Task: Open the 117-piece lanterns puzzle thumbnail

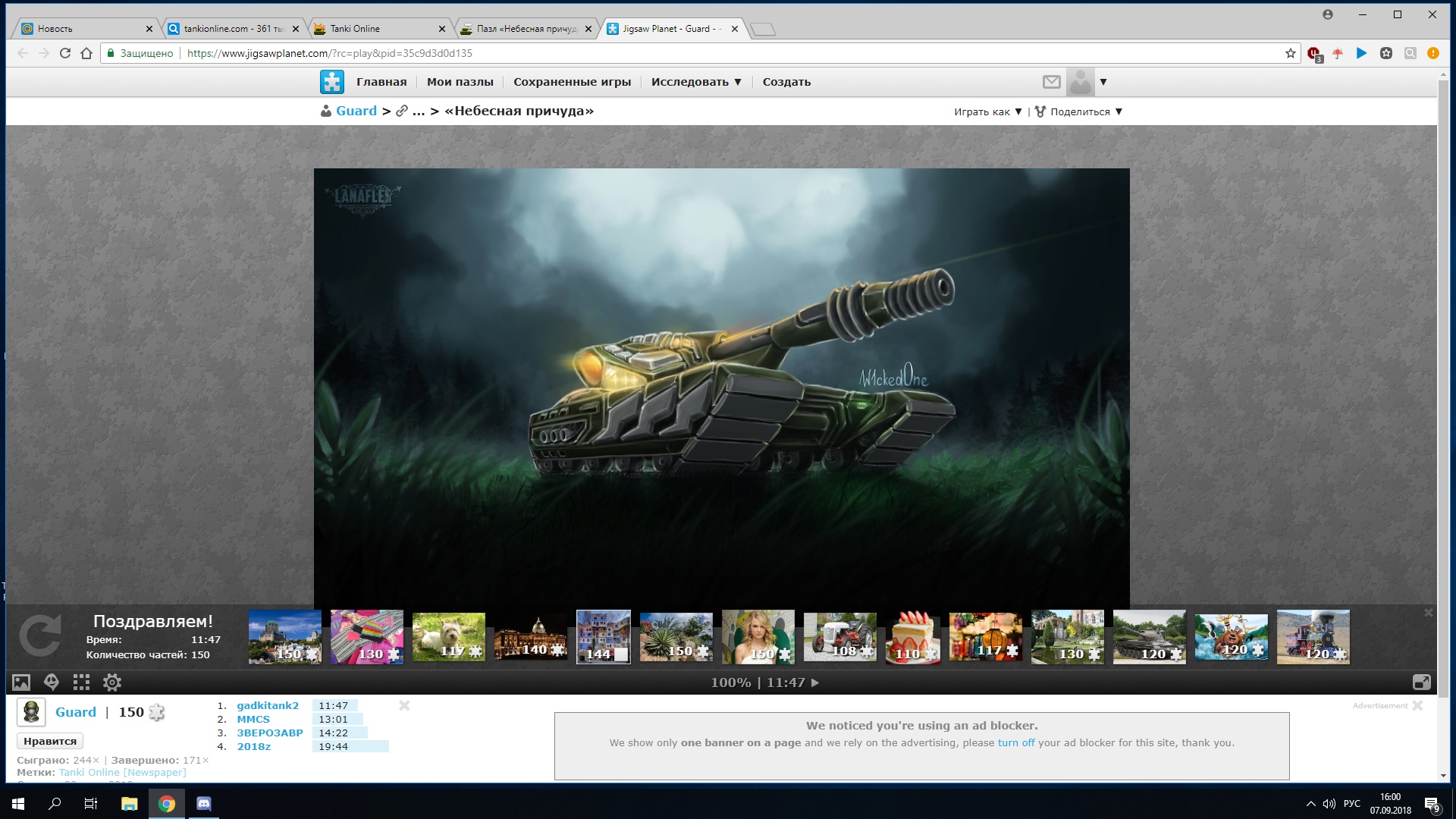Action: coord(986,637)
